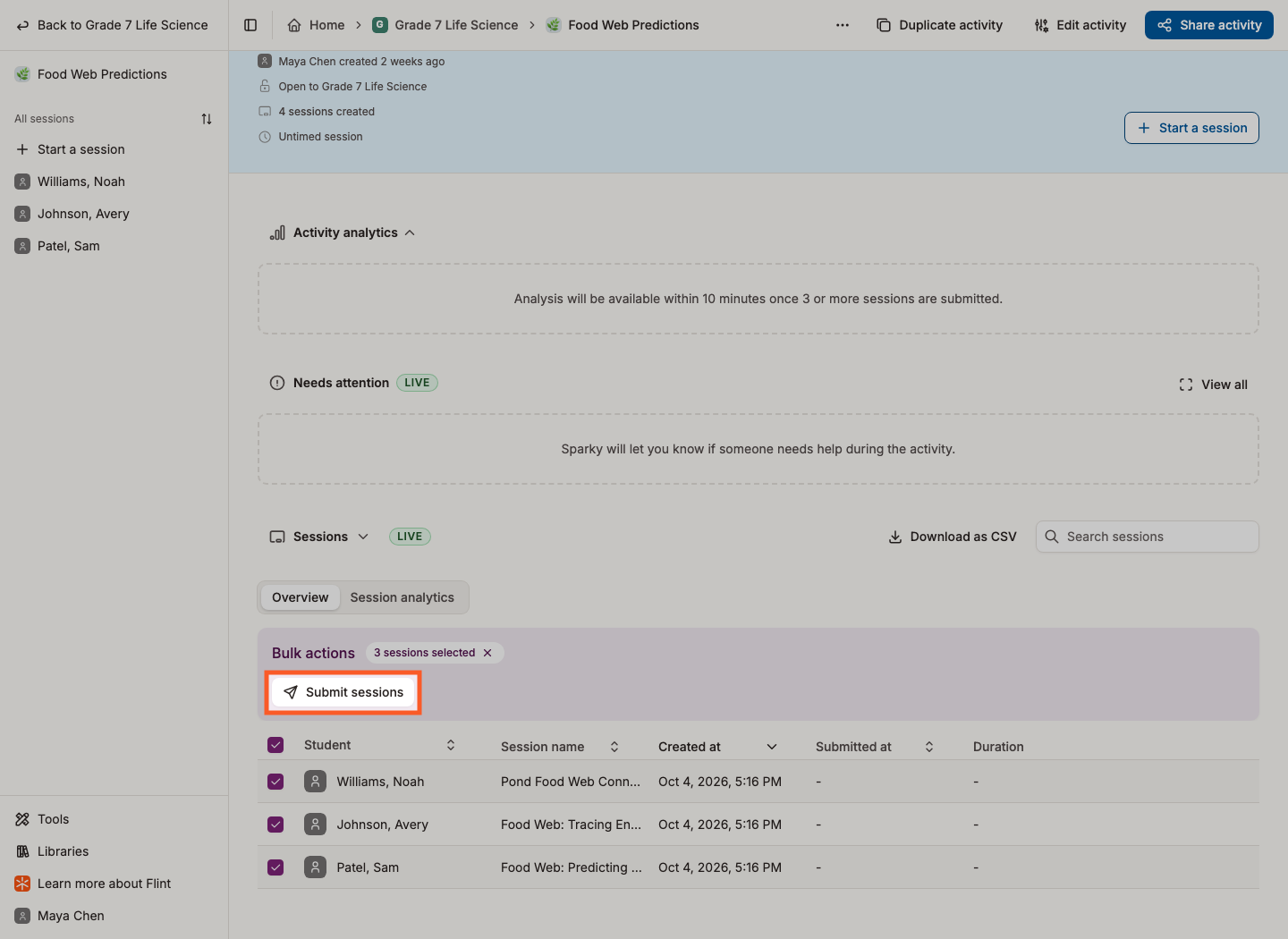The image size is (1288, 939).
Task: Uncheck the Johnson, Avery row checkbox
Action: 275,825
